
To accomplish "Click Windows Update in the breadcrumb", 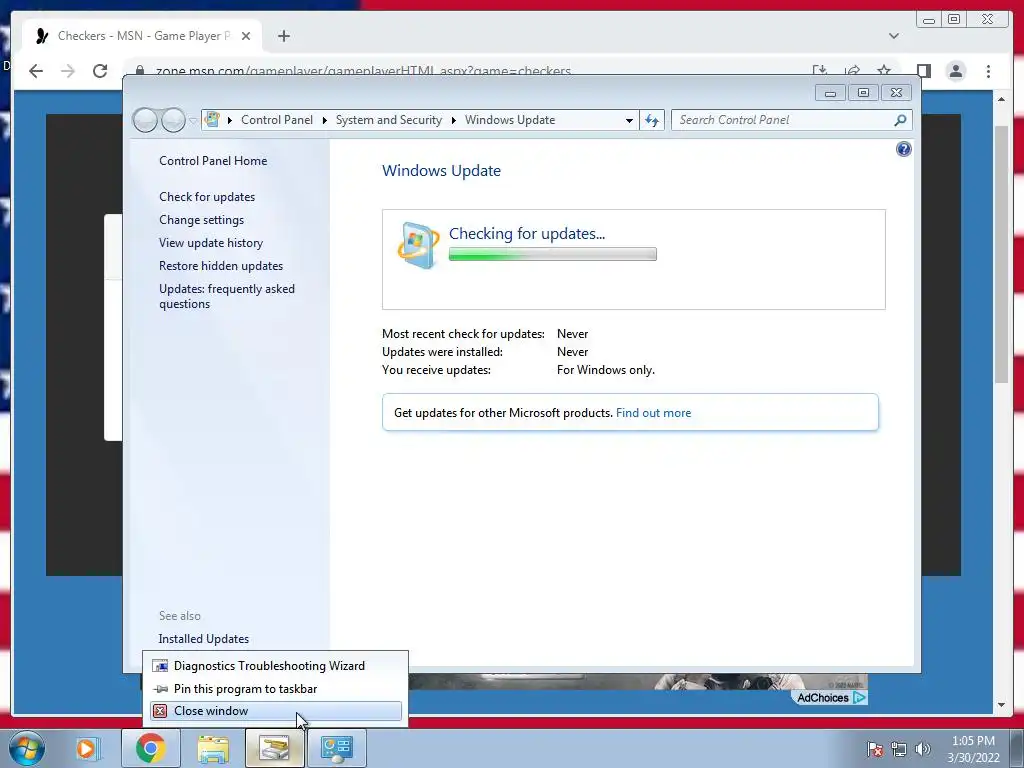I will click(x=510, y=120).
